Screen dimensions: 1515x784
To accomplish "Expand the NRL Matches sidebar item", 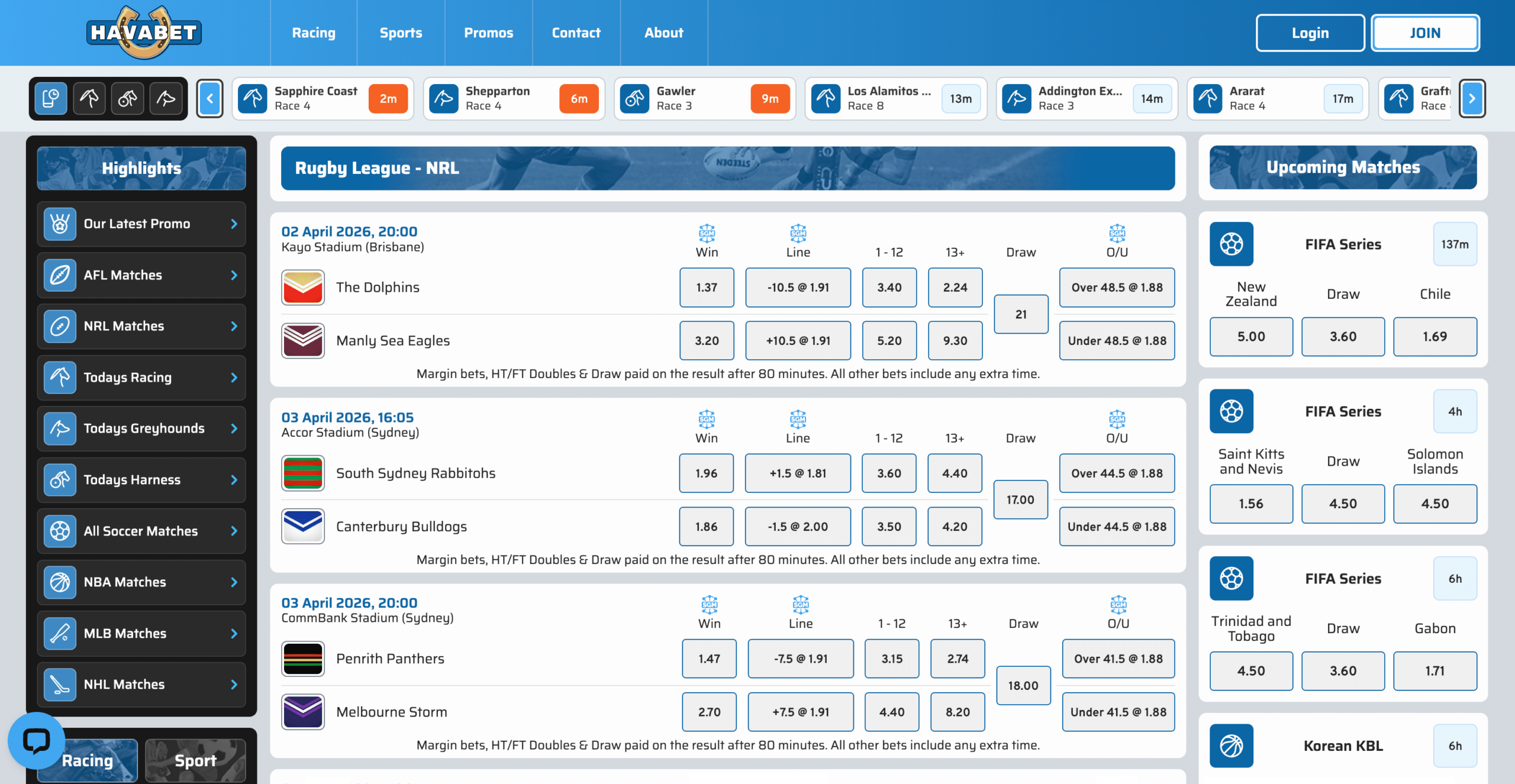I will [141, 326].
